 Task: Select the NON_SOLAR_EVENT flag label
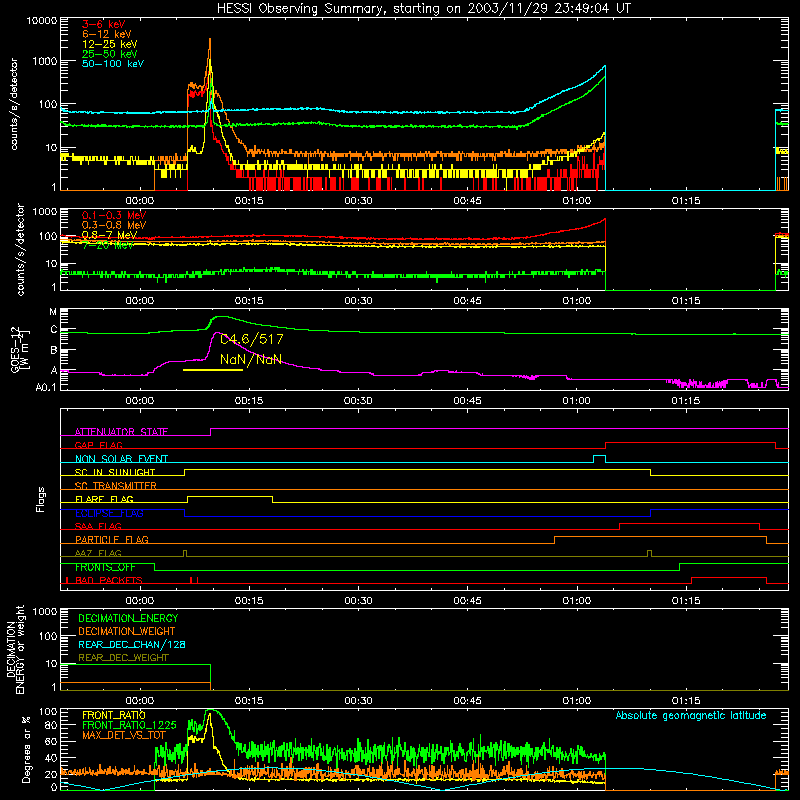pyautogui.click(x=121, y=459)
